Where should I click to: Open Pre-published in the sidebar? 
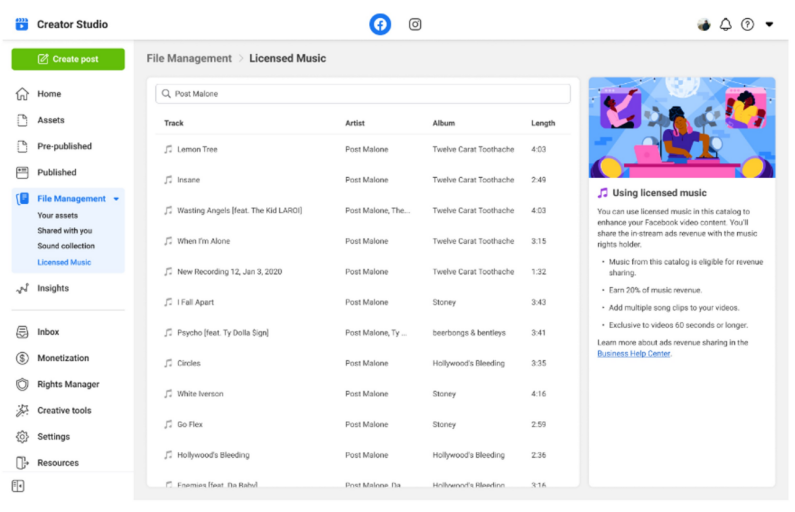tap(64, 147)
